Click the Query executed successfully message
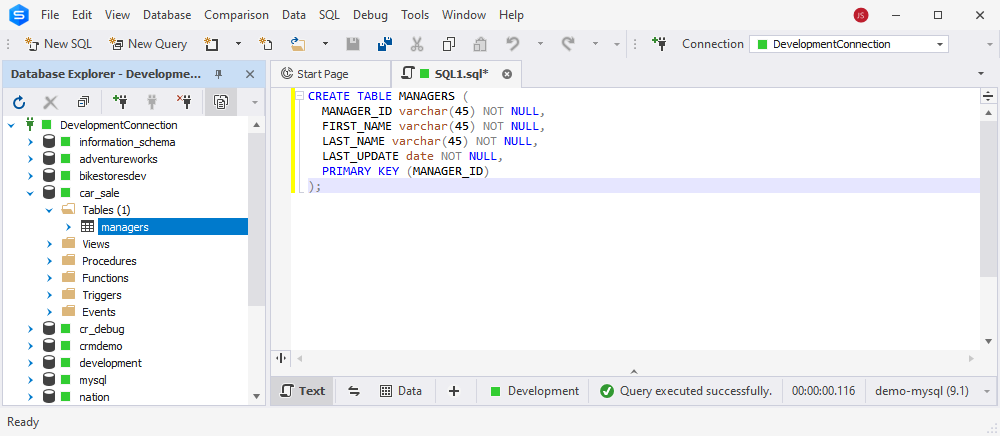 [696, 391]
